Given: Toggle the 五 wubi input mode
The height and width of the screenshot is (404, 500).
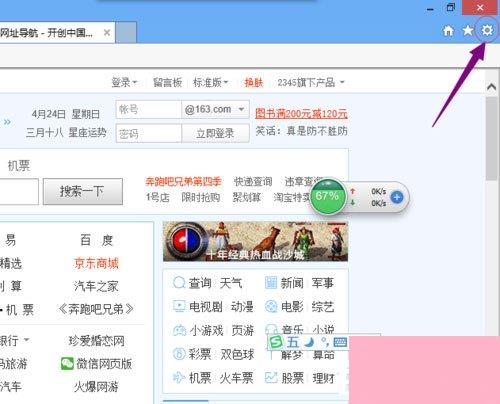Looking at the screenshot, I should (x=293, y=342).
